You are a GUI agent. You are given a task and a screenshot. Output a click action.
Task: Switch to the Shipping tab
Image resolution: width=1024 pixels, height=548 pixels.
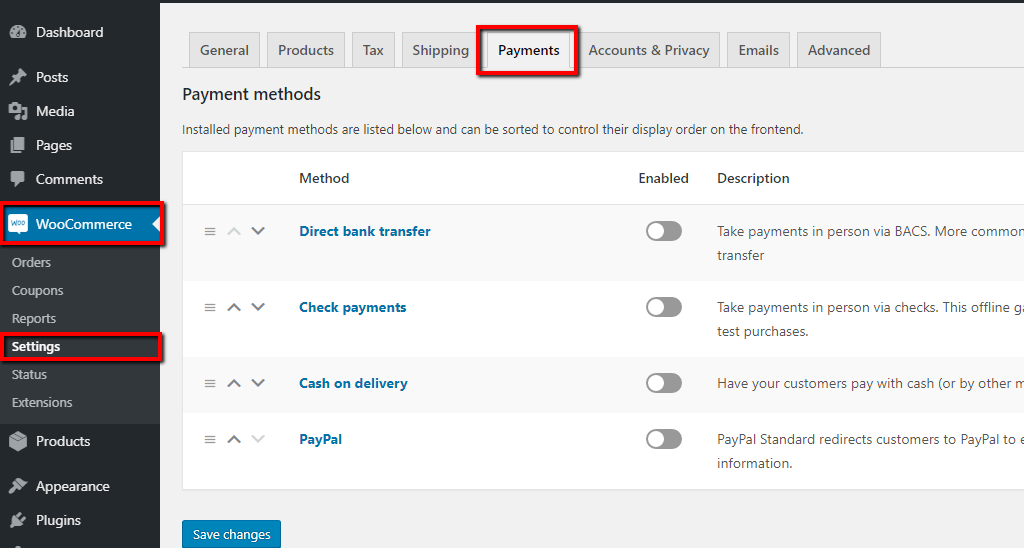440,50
